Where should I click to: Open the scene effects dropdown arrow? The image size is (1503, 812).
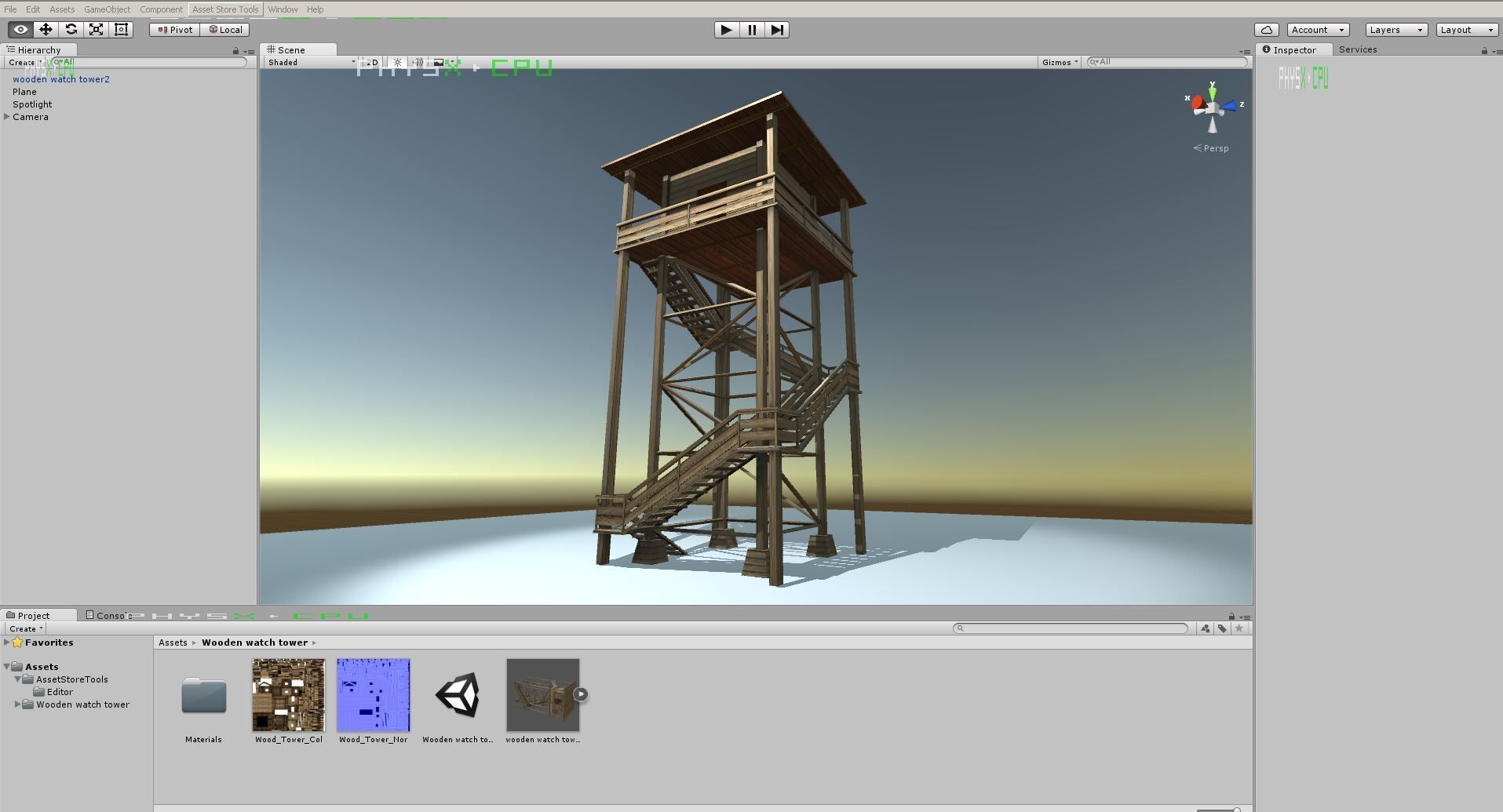point(452,62)
